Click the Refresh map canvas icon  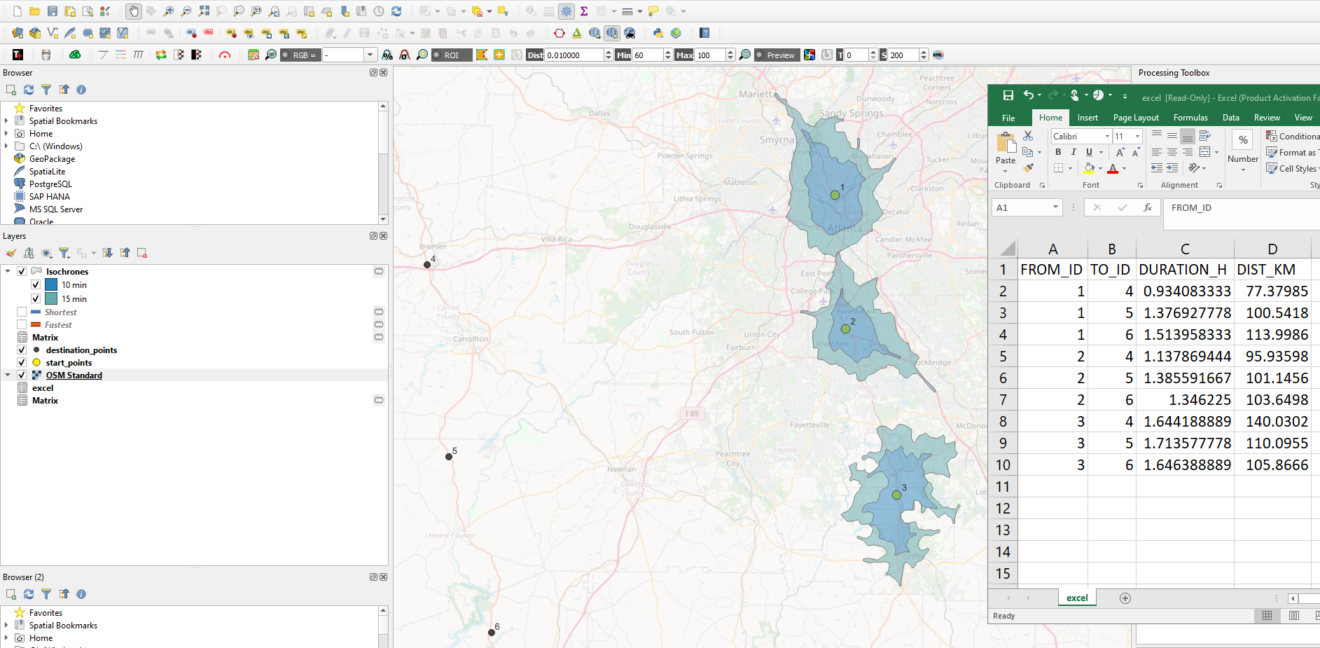(396, 11)
